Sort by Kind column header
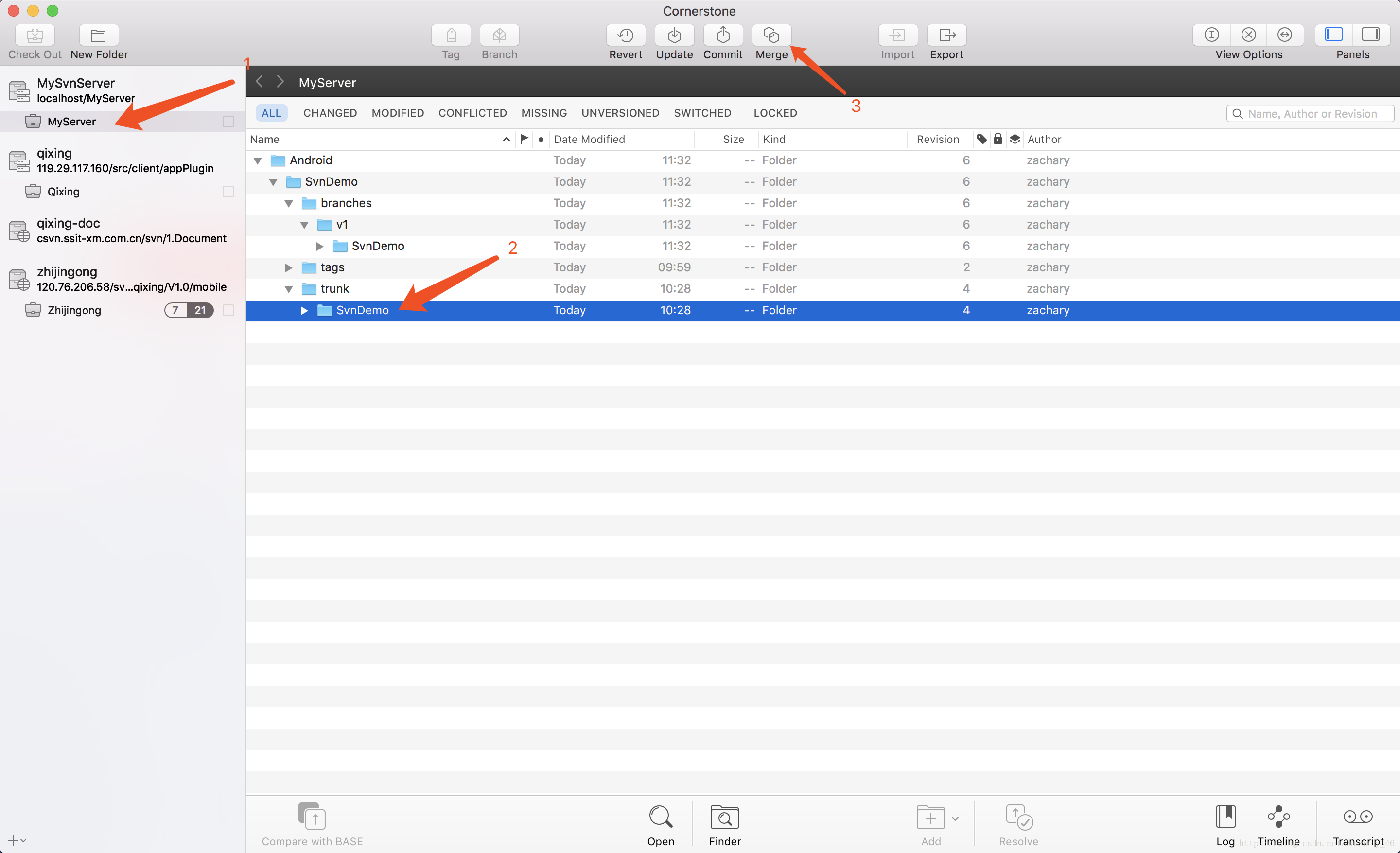The image size is (1400, 853). [832, 139]
